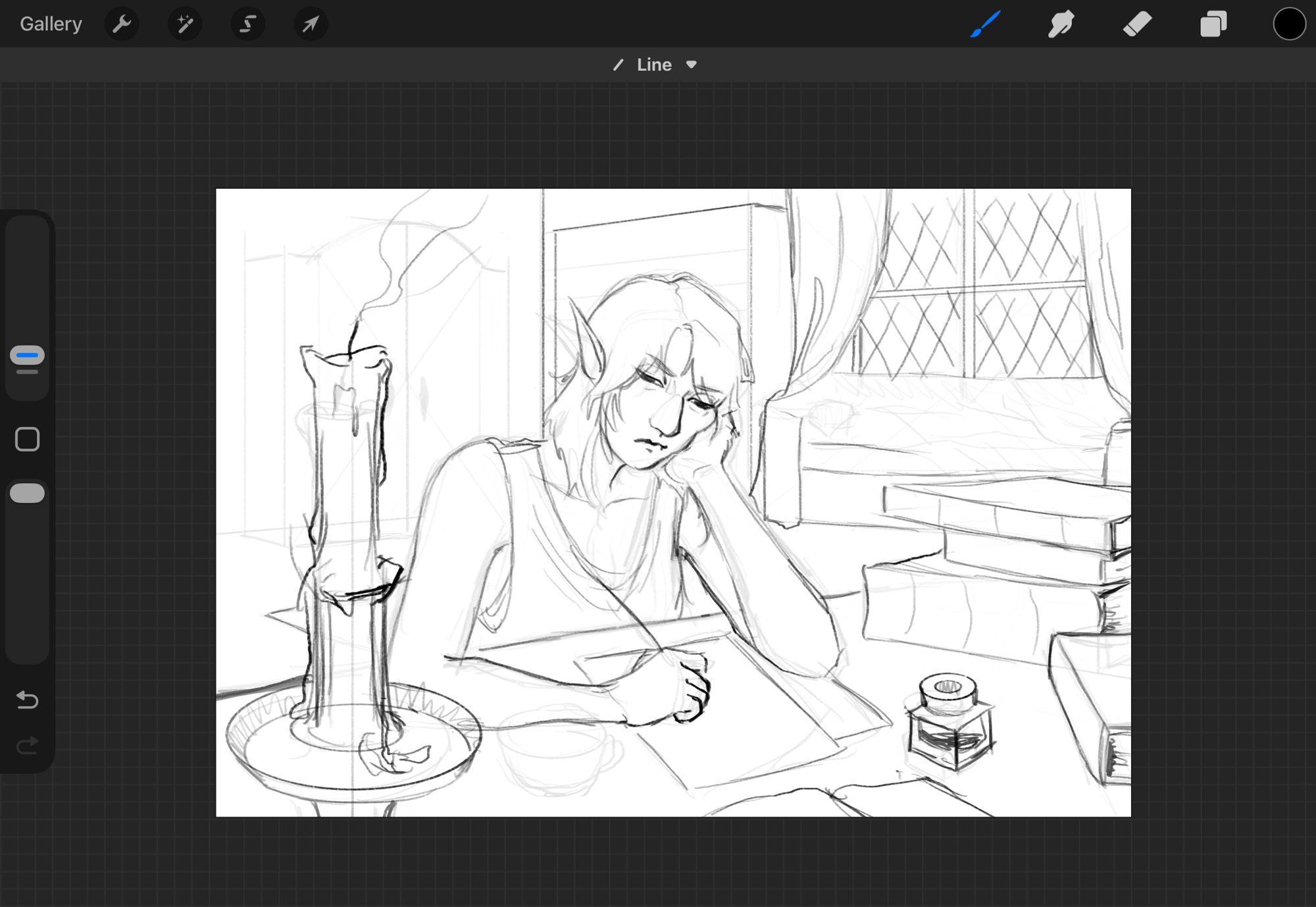Image resolution: width=1316 pixels, height=907 pixels.
Task: Redo the last undone action
Action: [x=28, y=745]
